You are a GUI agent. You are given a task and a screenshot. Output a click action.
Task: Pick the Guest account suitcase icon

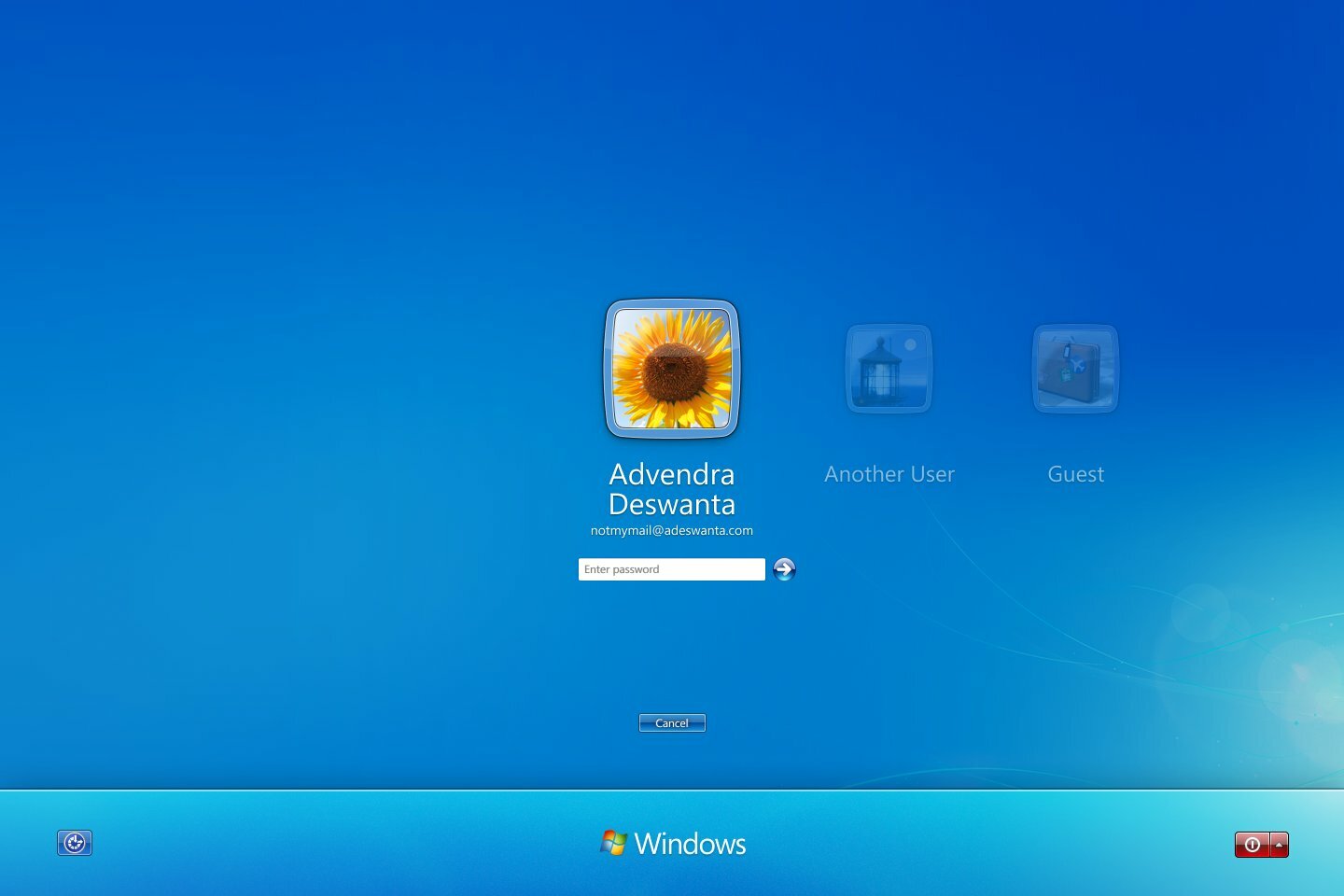pos(1075,369)
